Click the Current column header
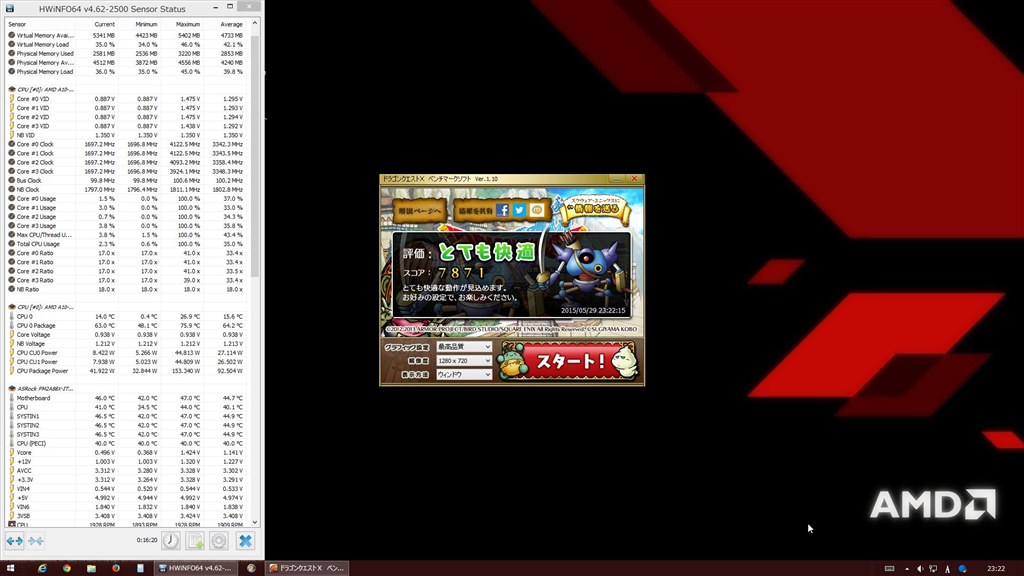Viewport: 1024px width, 576px height. coord(97,24)
